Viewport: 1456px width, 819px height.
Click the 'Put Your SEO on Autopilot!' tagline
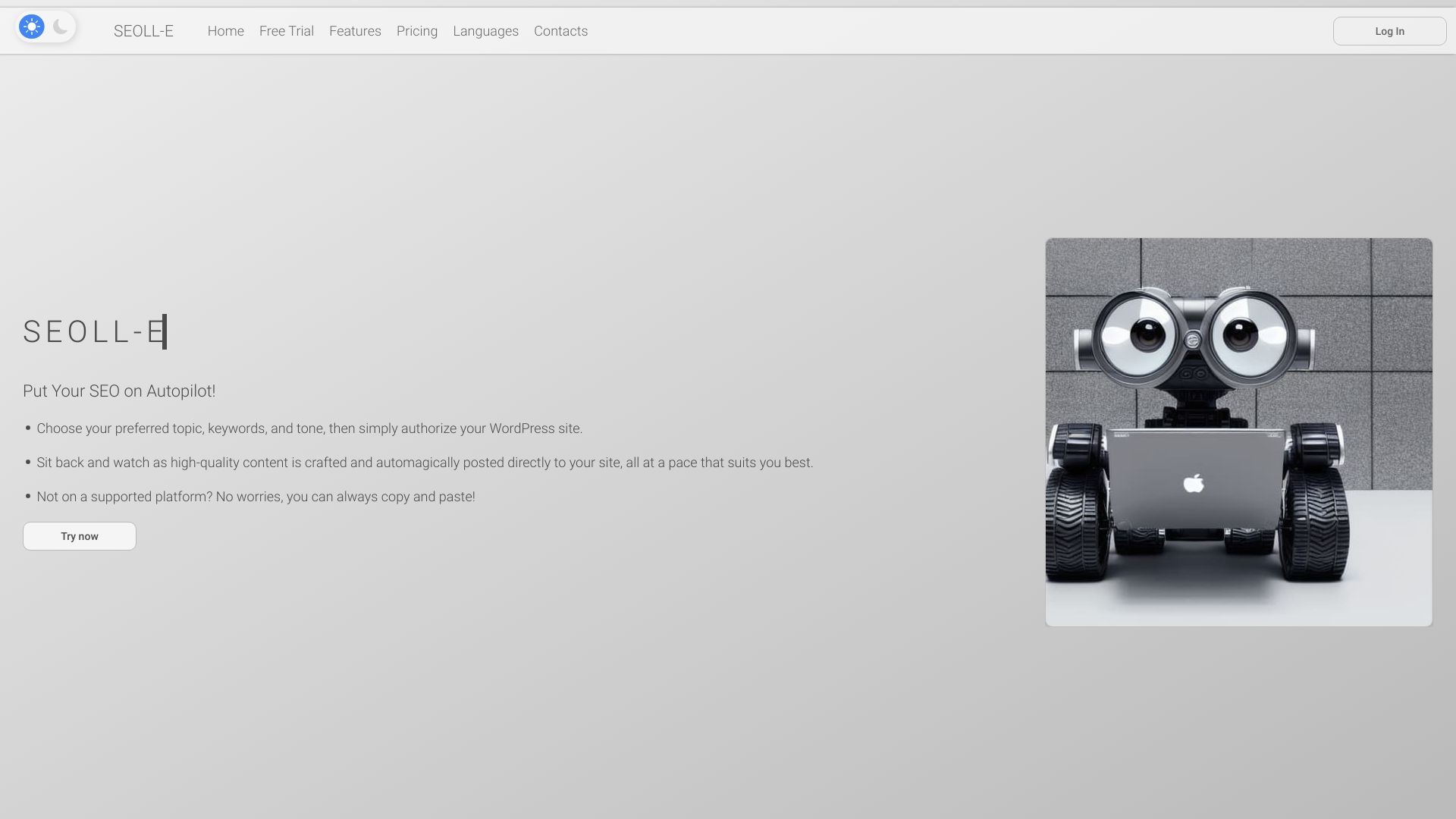(x=119, y=391)
